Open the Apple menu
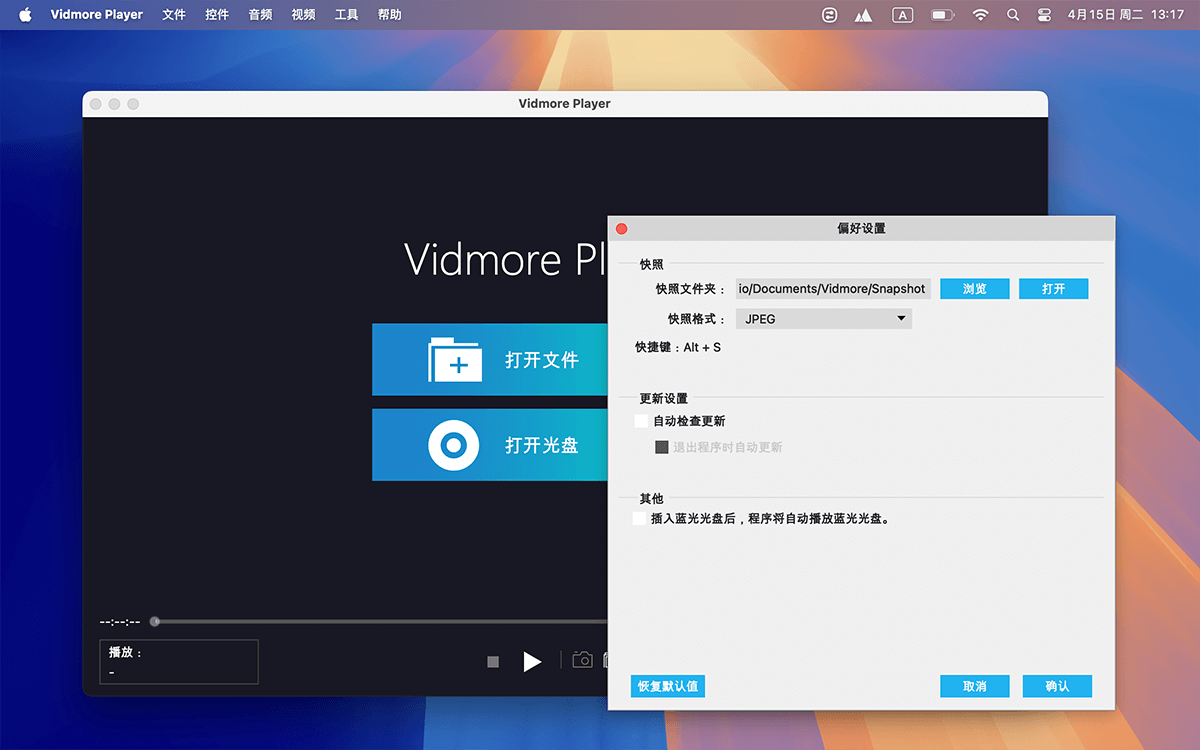This screenshot has width=1200, height=750. pyautogui.click(x=25, y=15)
